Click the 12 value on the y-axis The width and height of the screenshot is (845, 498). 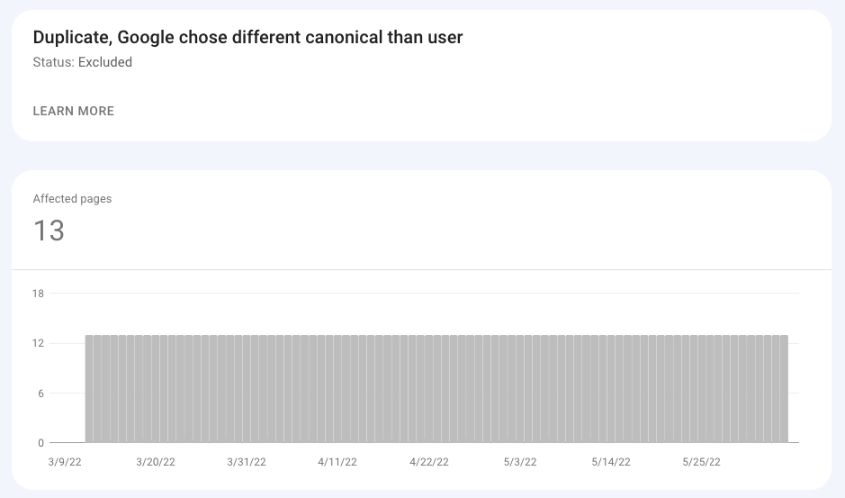click(38, 343)
